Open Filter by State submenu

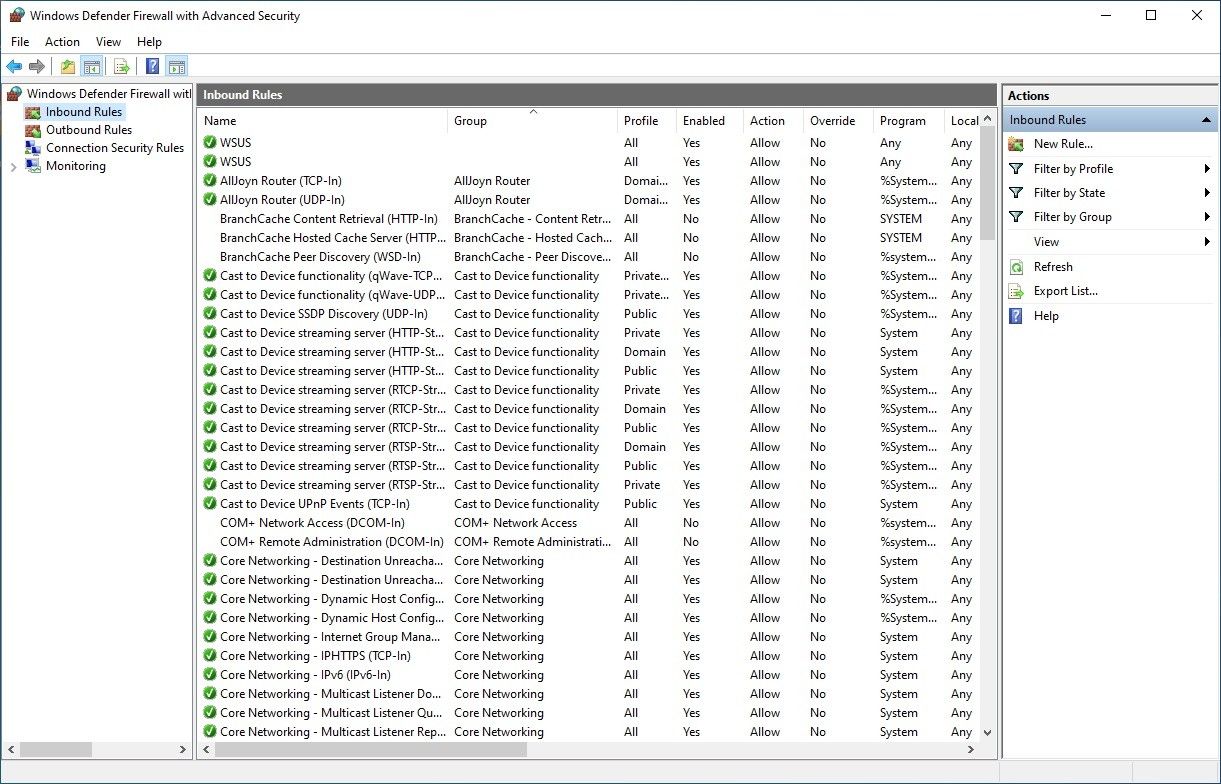tap(1109, 193)
